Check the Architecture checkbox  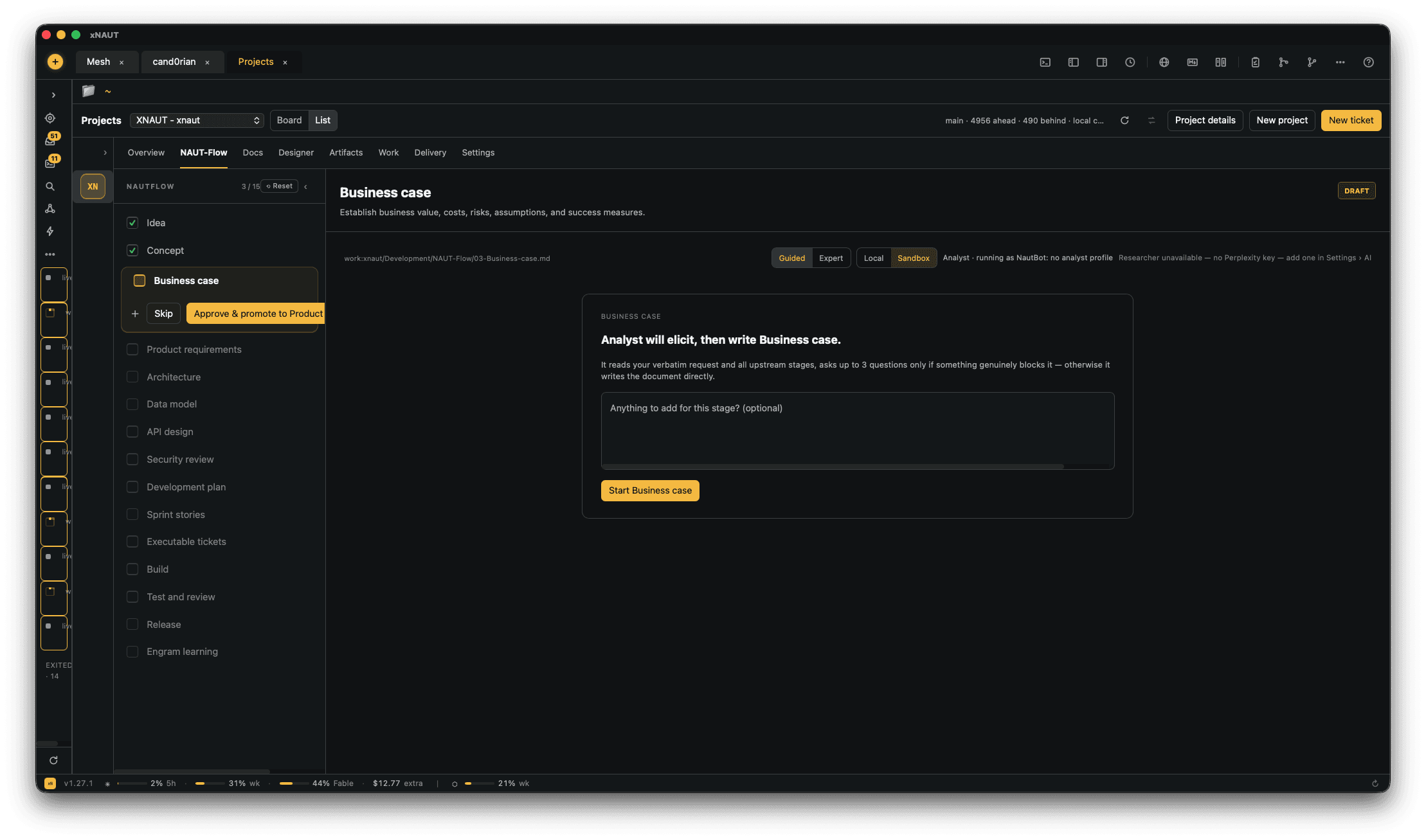(x=132, y=377)
